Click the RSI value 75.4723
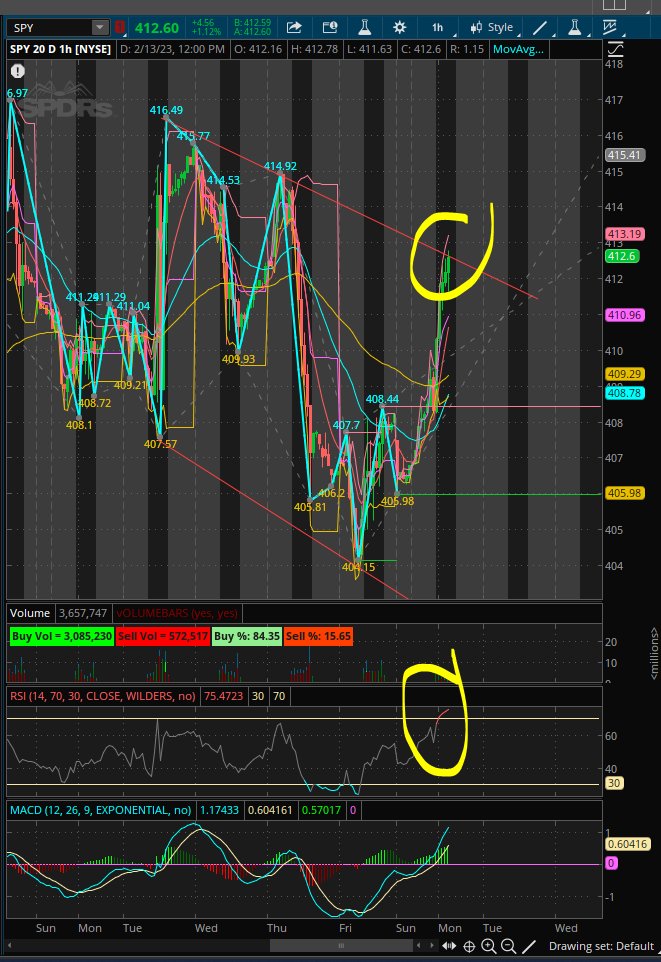Screen dimensions: 661x962 point(224,696)
